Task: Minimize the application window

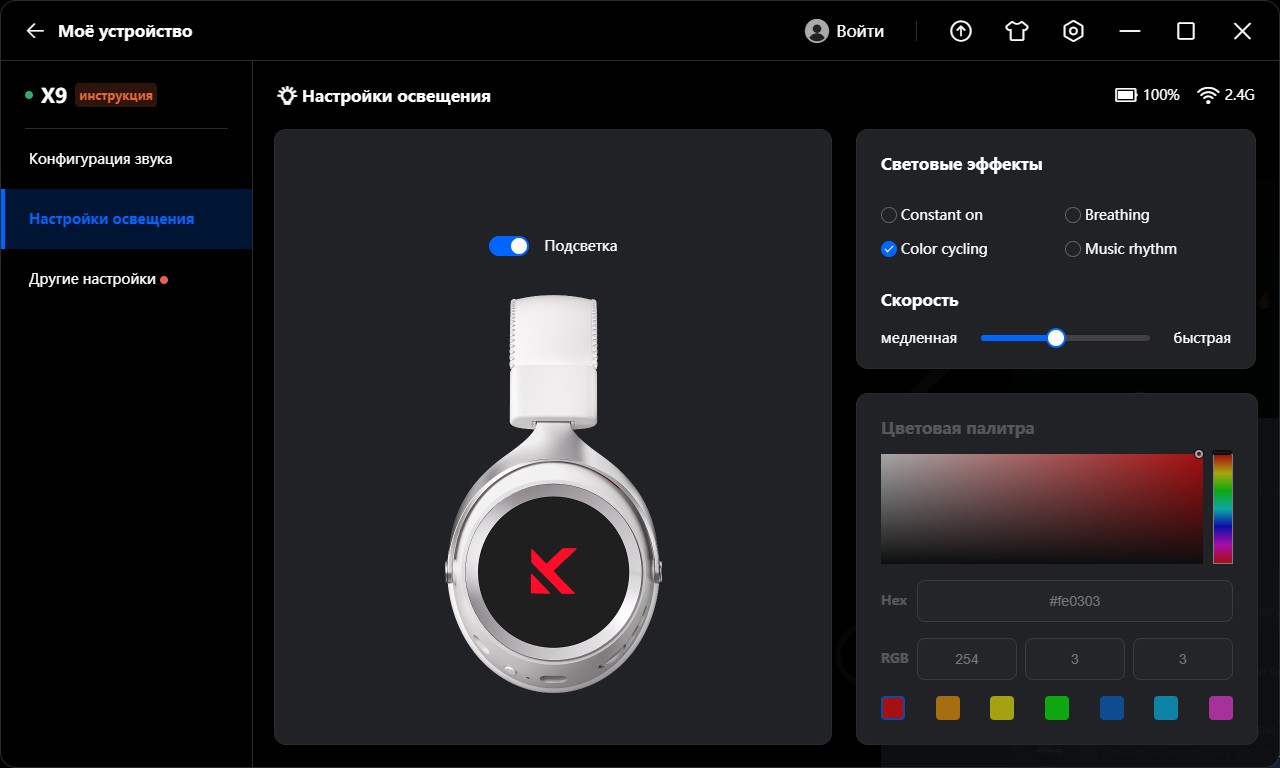Action: (x=1130, y=31)
